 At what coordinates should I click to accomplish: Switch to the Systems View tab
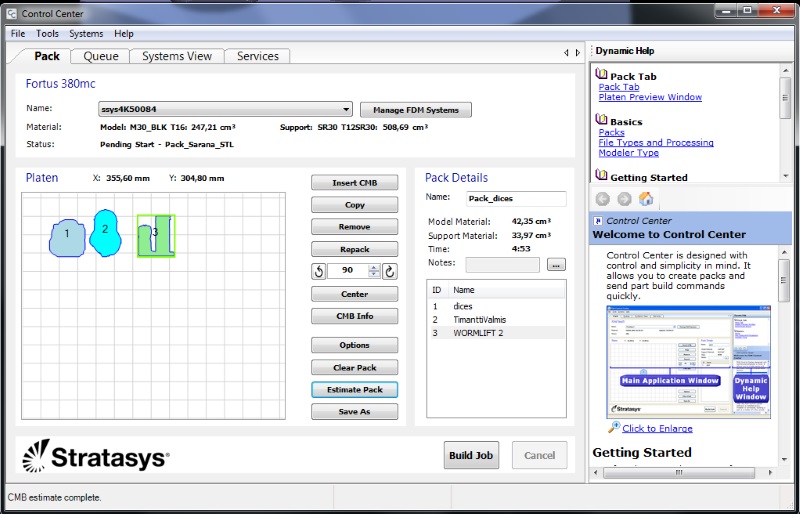tap(177, 56)
